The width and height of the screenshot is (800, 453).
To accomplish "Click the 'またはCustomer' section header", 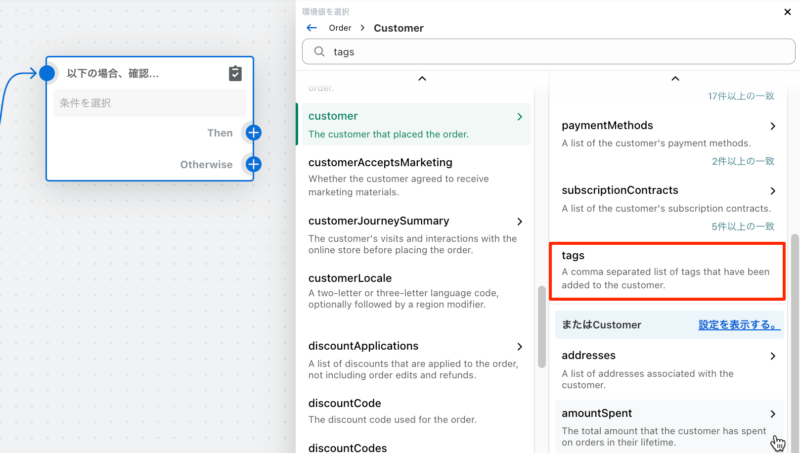I will 601,325.
